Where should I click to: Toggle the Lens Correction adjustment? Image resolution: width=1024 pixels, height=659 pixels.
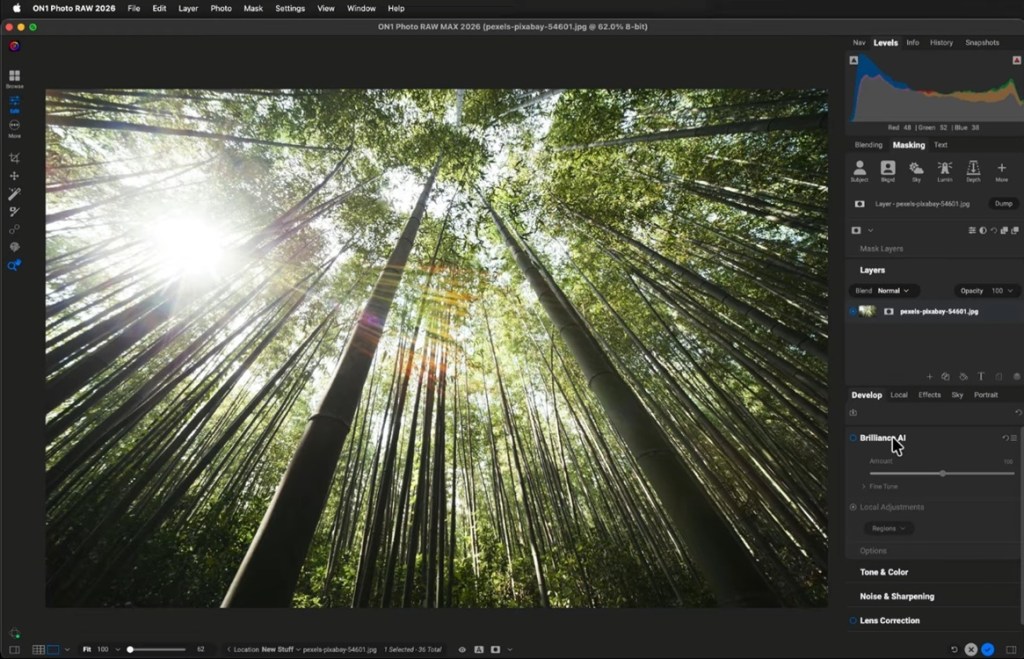[851, 620]
